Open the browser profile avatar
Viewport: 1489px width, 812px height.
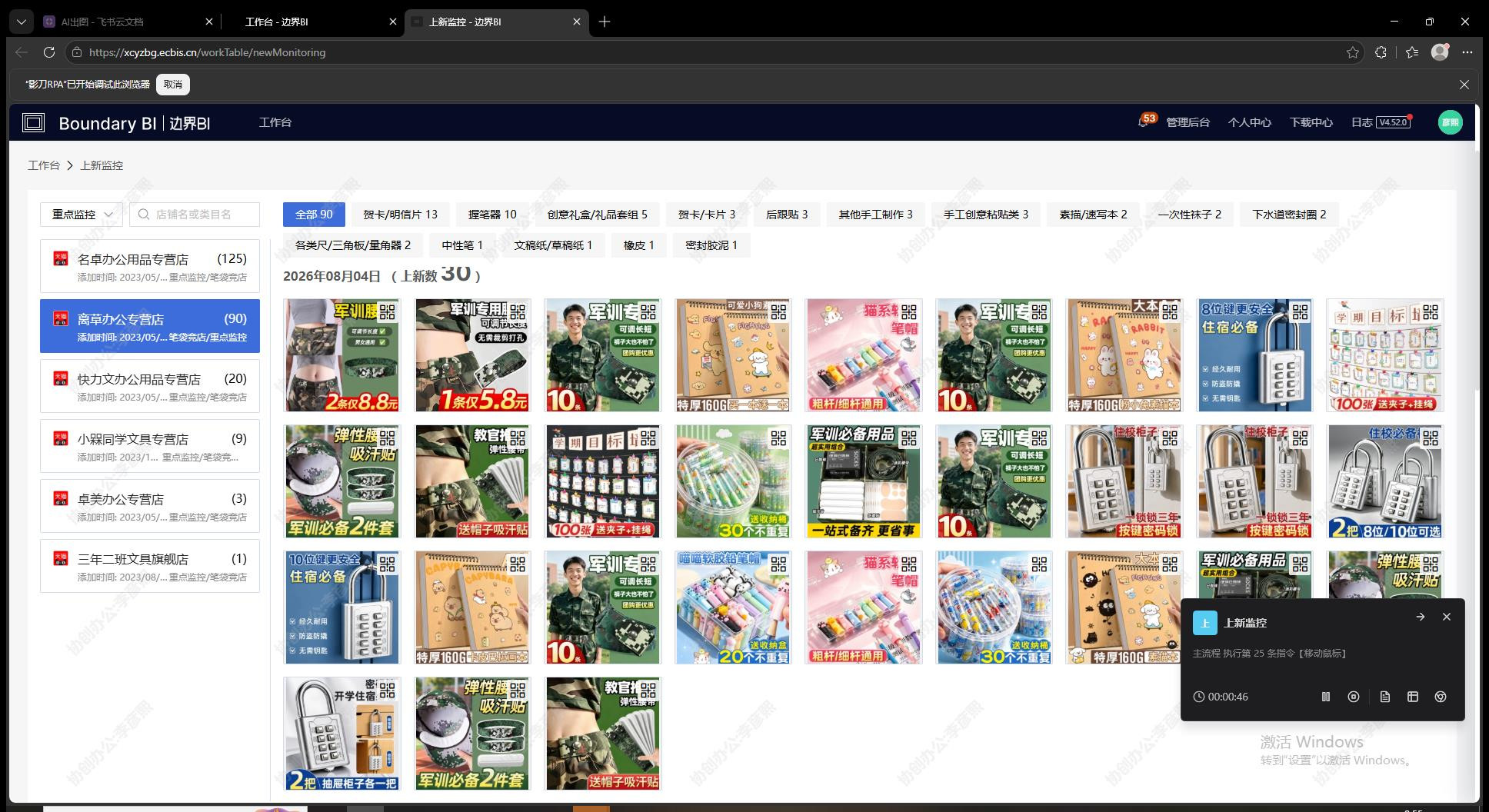pos(1440,52)
